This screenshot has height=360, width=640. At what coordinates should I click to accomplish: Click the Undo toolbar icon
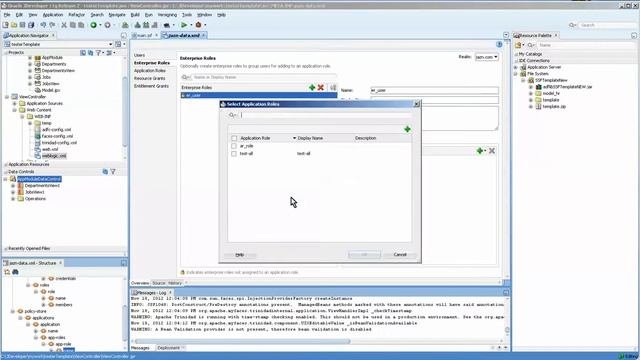click(x=43, y=25)
